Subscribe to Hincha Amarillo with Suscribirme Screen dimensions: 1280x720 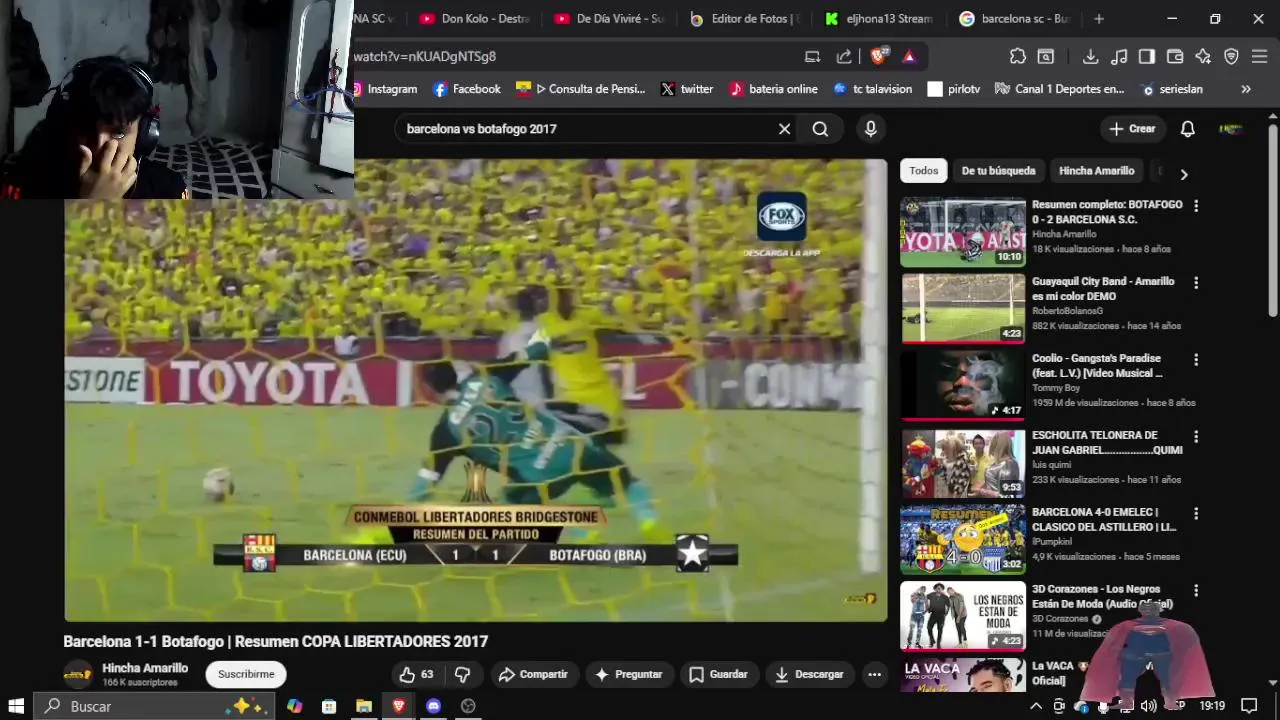click(x=246, y=674)
